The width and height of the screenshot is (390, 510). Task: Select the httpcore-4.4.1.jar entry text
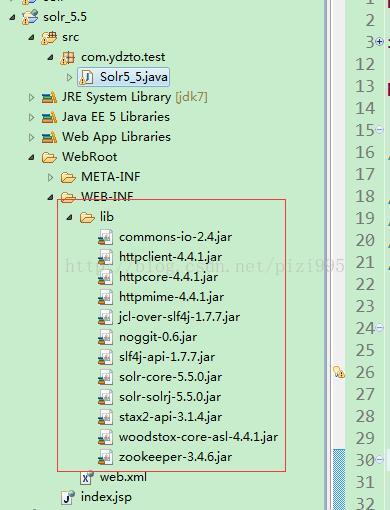pos(169,277)
